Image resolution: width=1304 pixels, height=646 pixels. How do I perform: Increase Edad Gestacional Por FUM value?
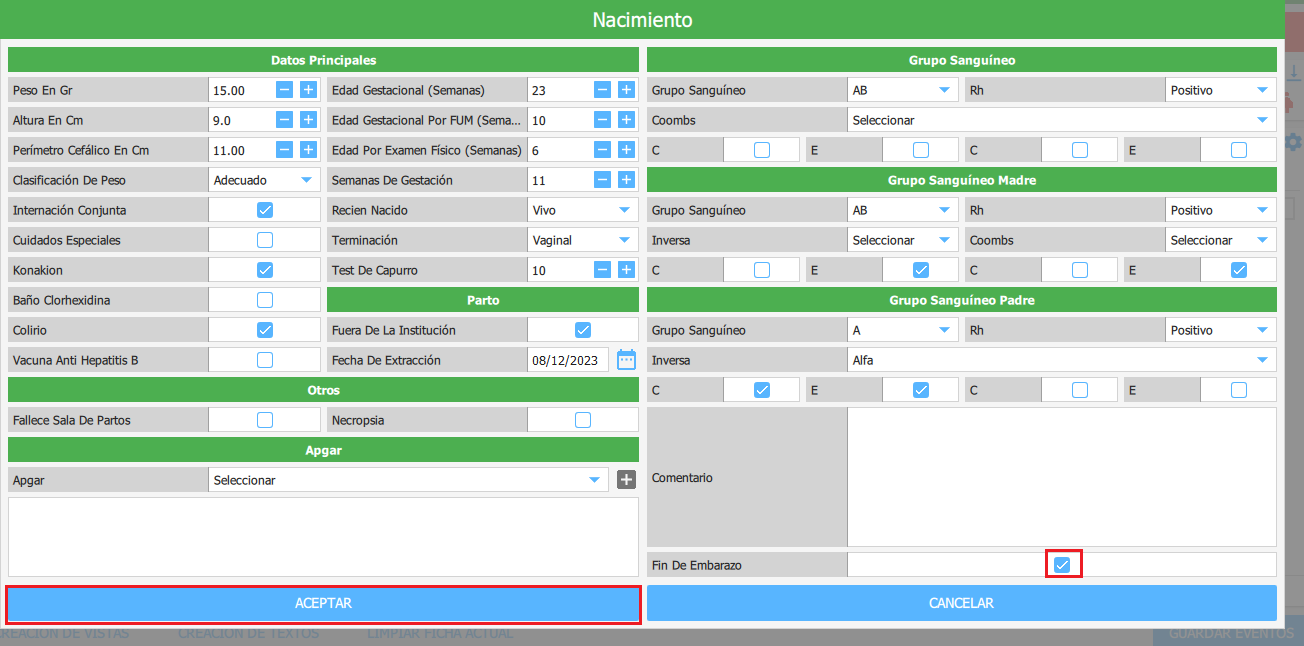point(626,120)
